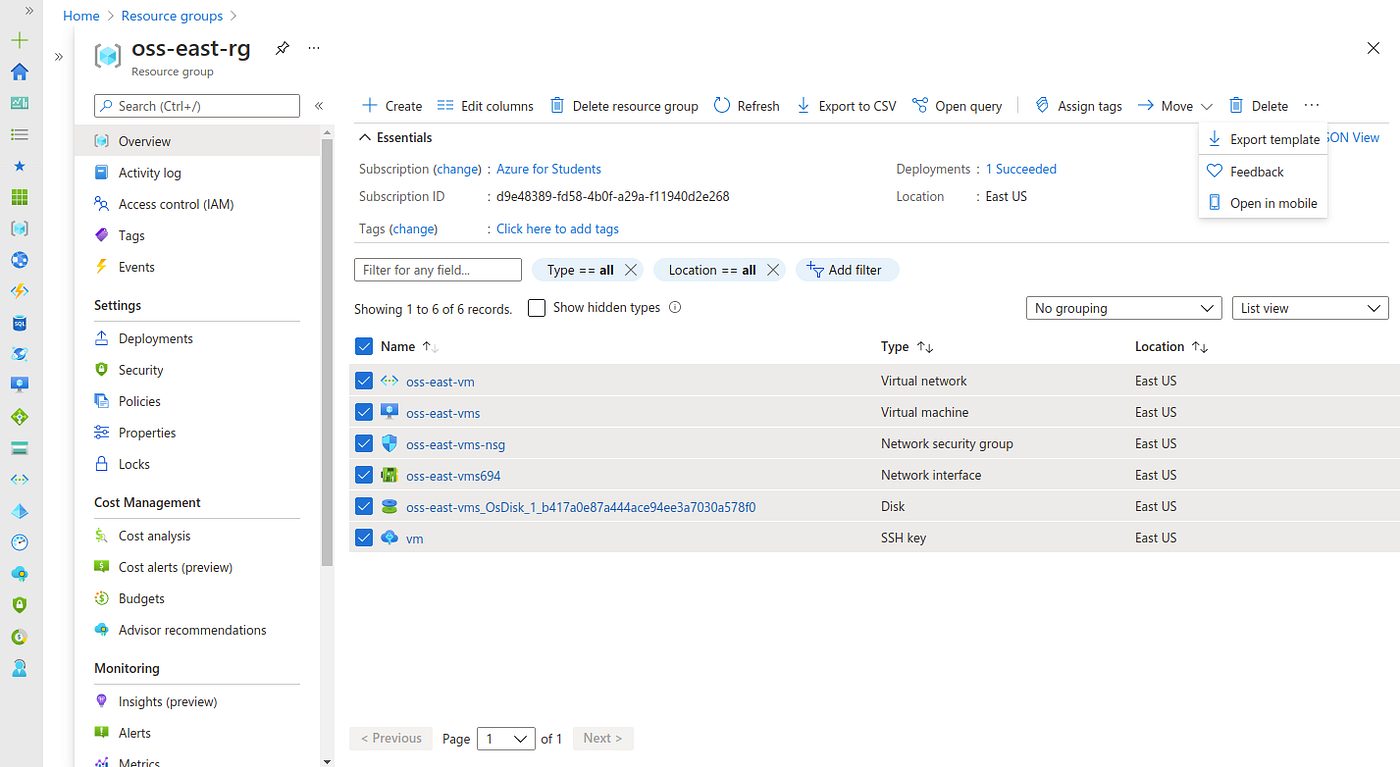
Task: Select the Home icon in the left dock
Action: coord(19,72)
